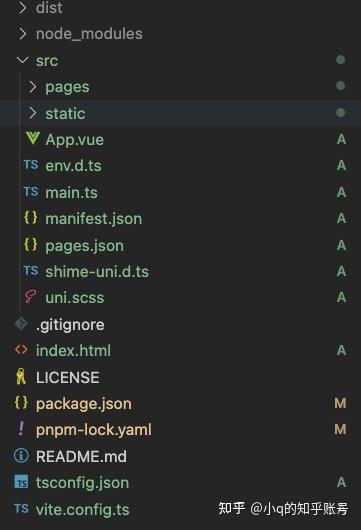Click the HTML brackets icon beside index.html

pyautogui.click(x=21, y=350)
